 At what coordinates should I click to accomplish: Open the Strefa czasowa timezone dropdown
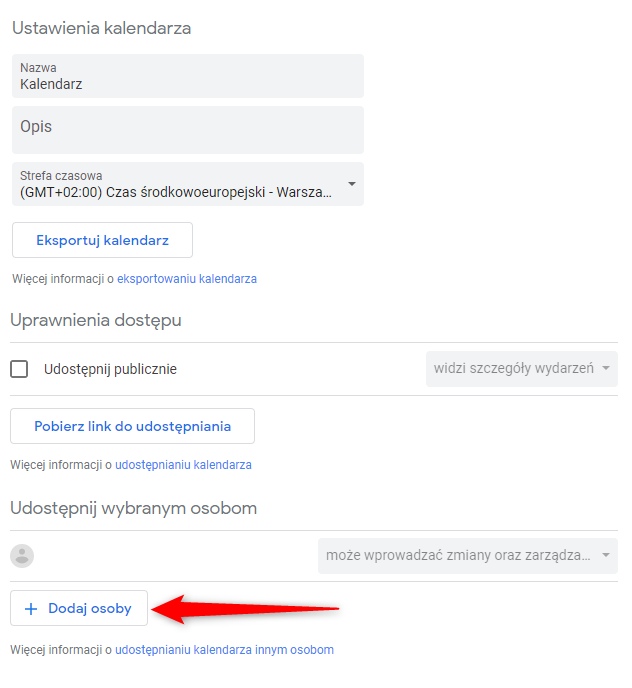tap(188, 184)
